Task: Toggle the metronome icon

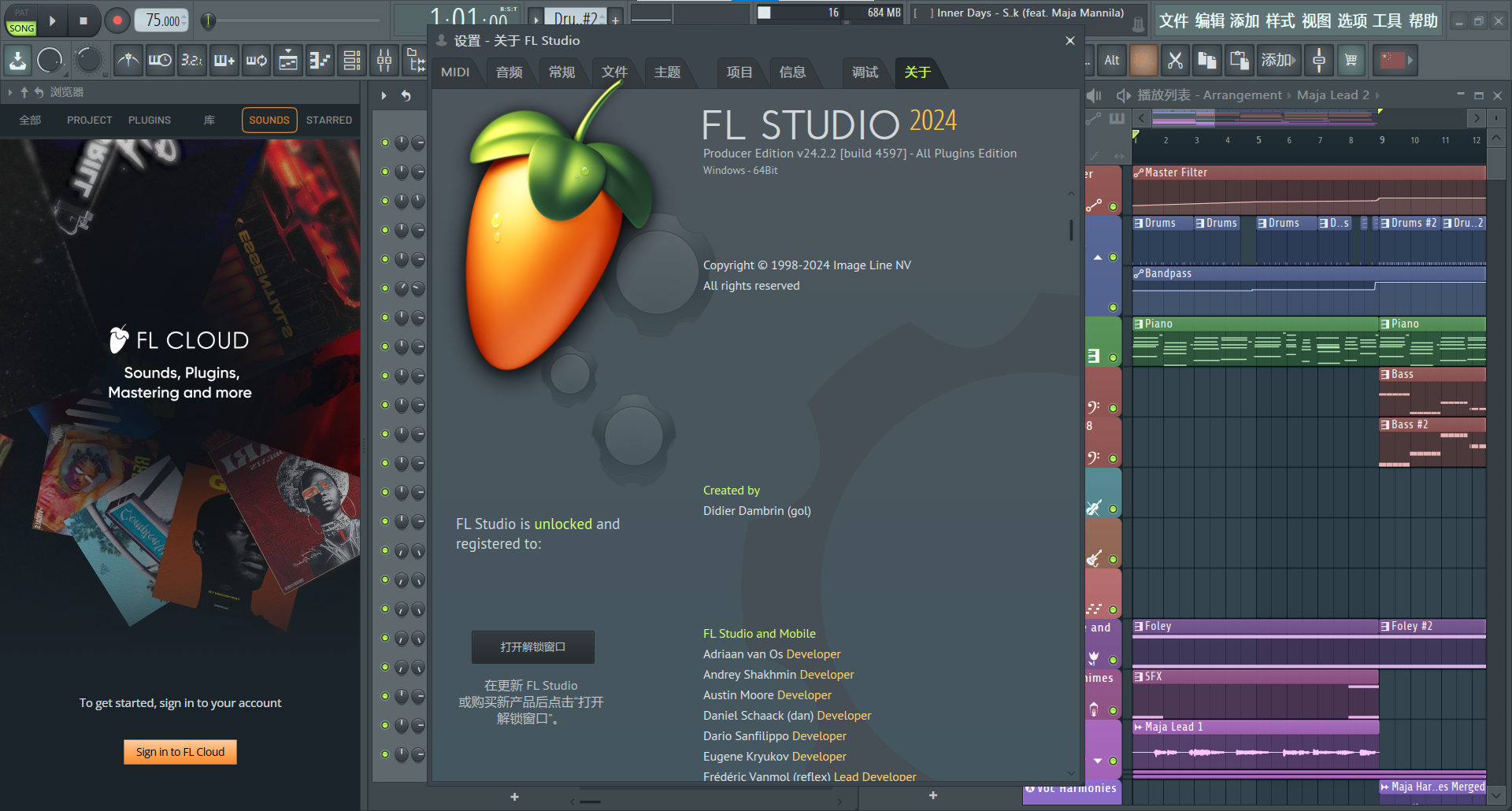Action: tap(128, 60)
